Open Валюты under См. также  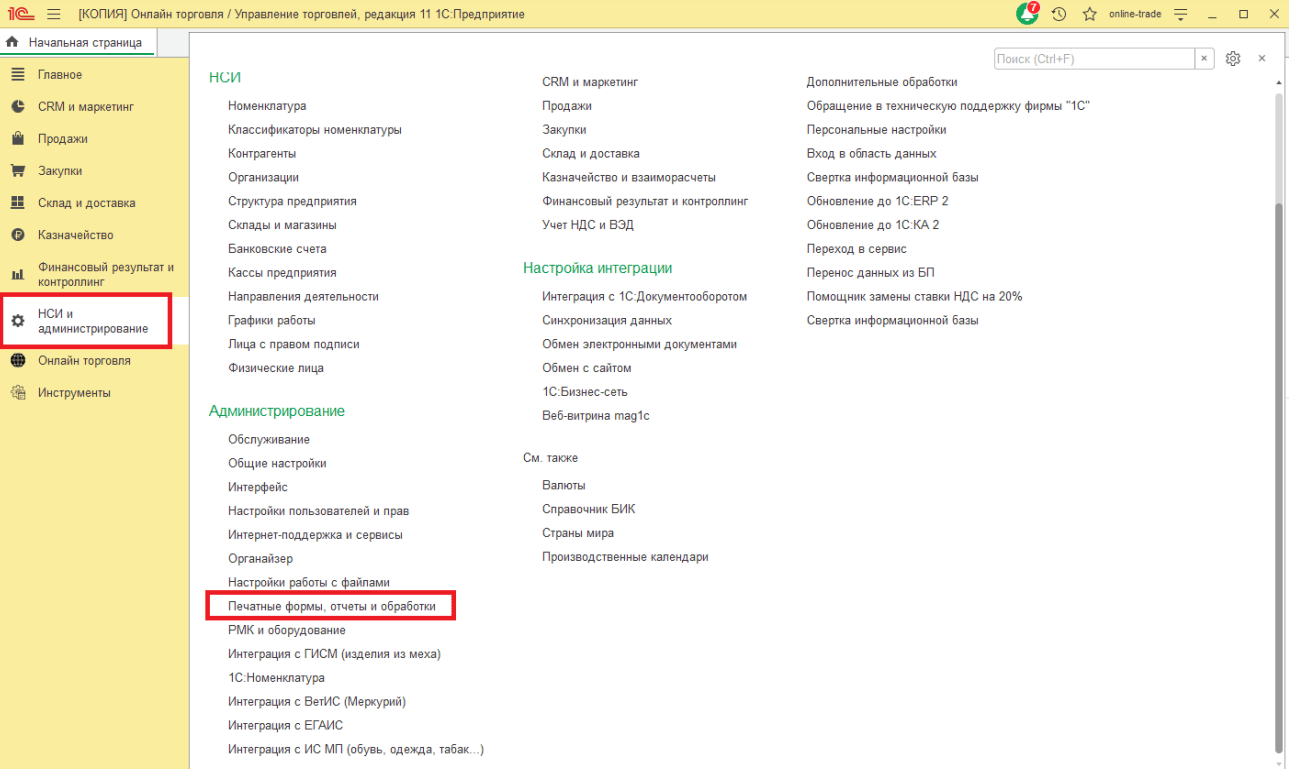click(x=564, y=485)
